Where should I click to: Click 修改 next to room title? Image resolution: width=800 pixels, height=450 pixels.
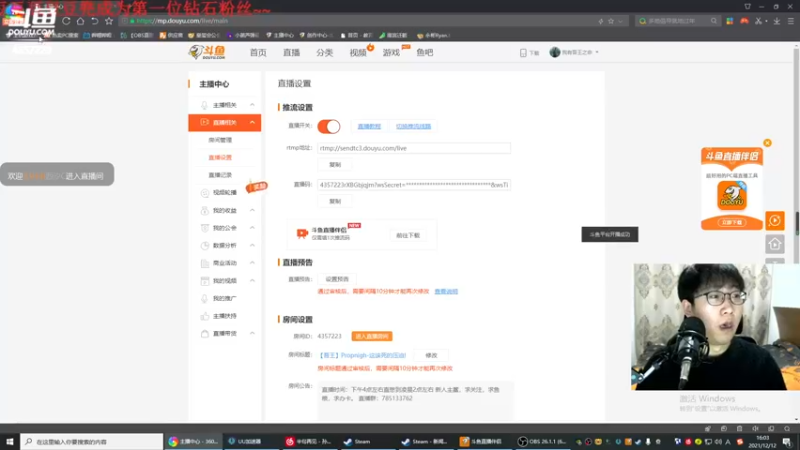pos(431,355)
